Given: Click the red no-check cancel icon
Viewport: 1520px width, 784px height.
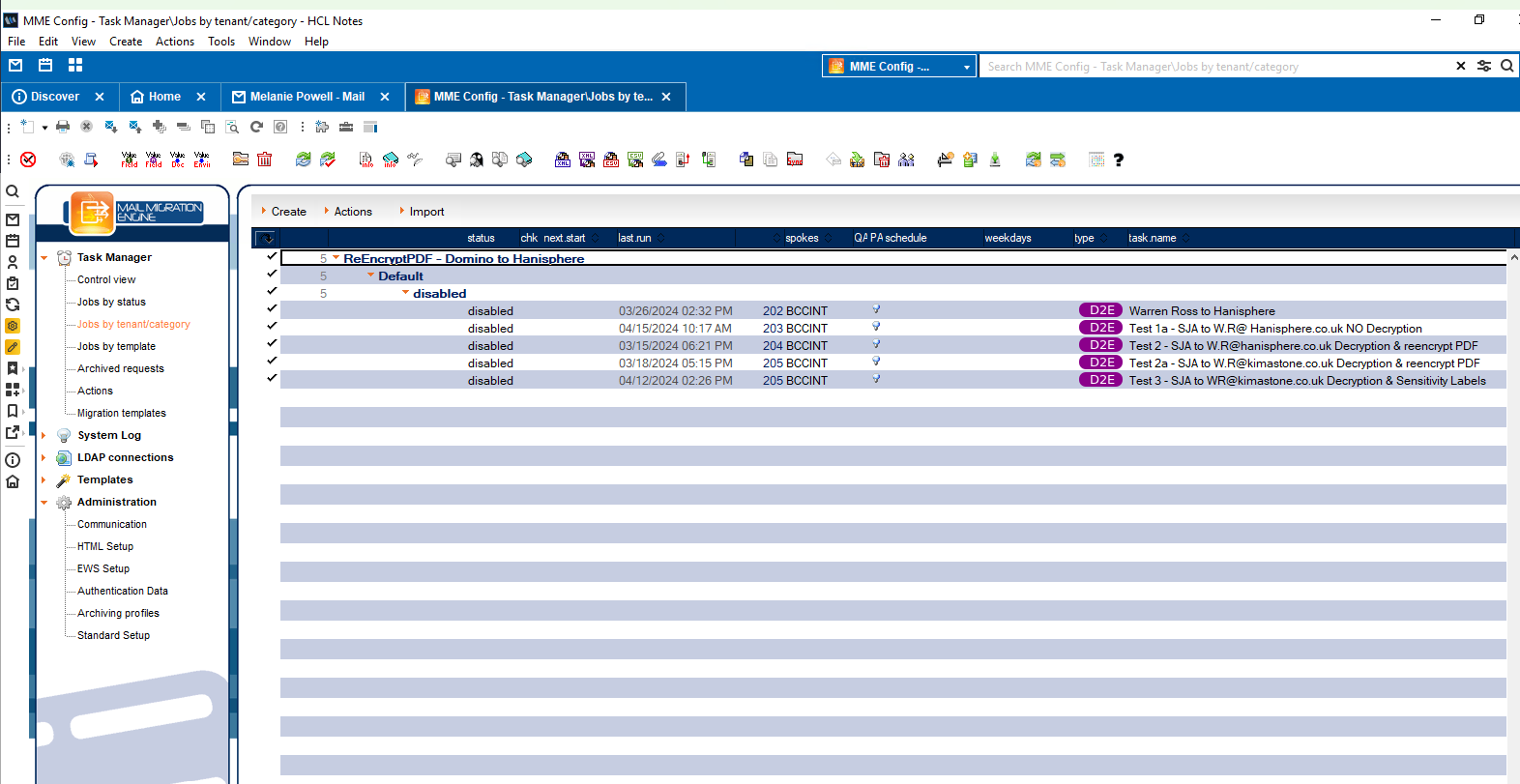Looking at the screenshot, I should pos(28,160).
